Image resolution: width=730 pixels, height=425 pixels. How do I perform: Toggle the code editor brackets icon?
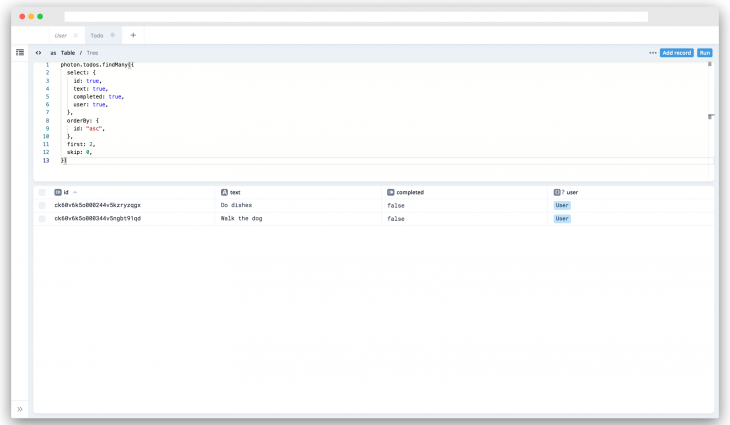point(39,52)
